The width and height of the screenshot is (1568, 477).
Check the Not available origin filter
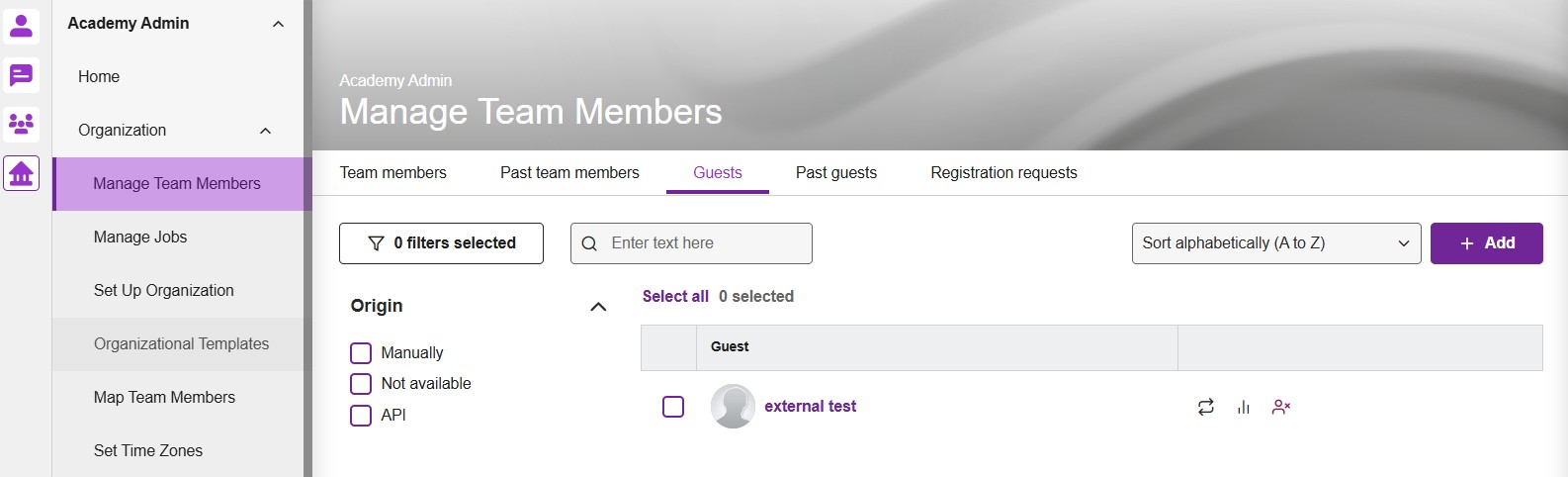coord(361,384)
